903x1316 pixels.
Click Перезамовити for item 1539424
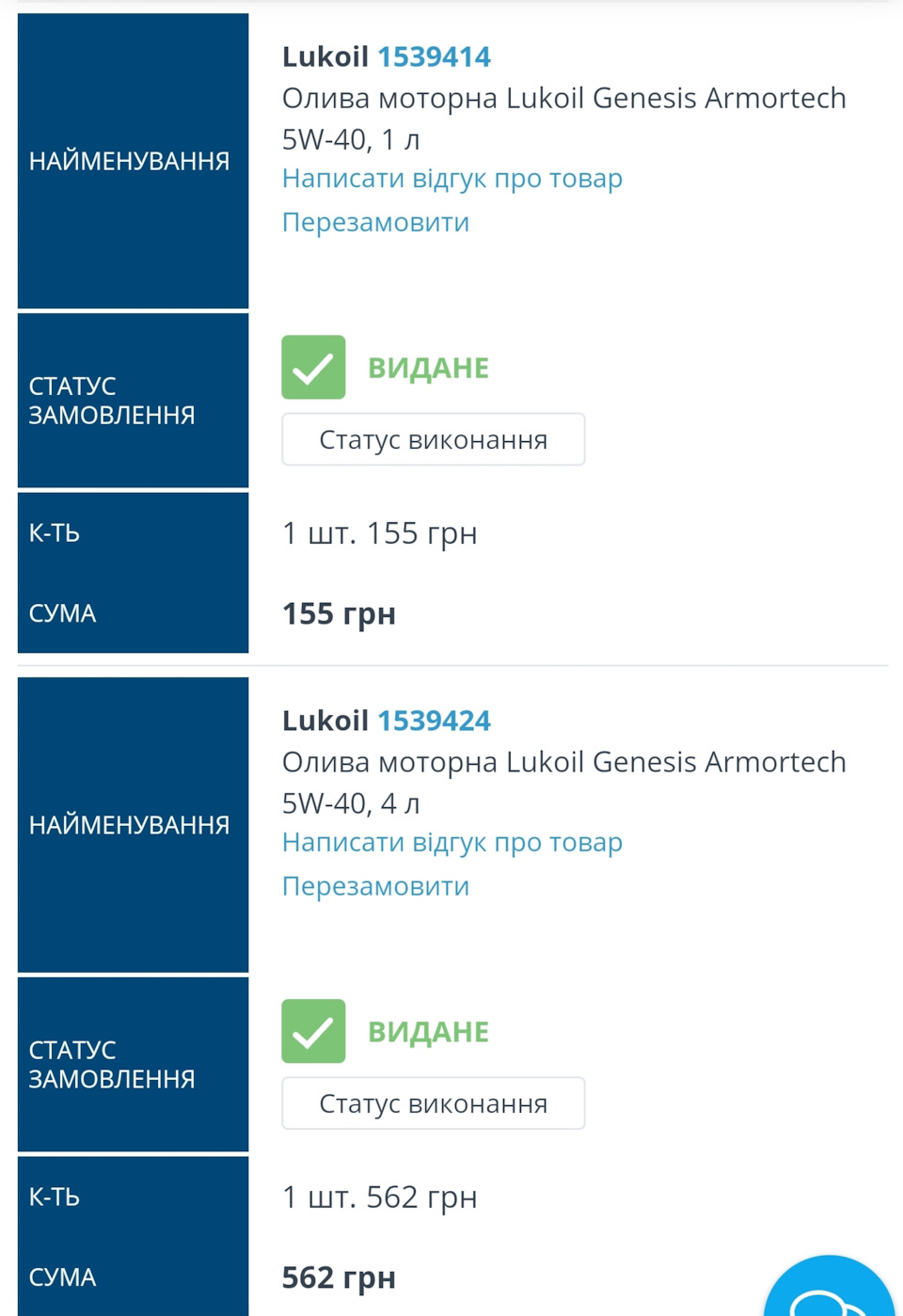click(x=375, y=887)
